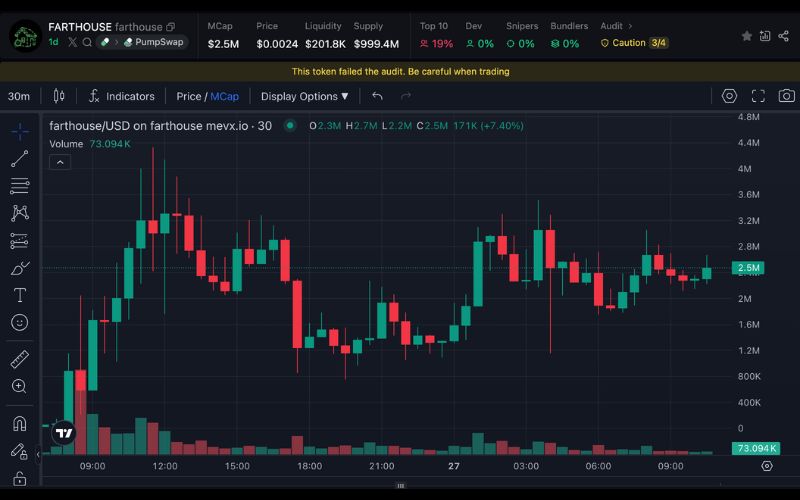Toggle the magnet snapping mode
The image size is (800, 500).
coord(19,424)
